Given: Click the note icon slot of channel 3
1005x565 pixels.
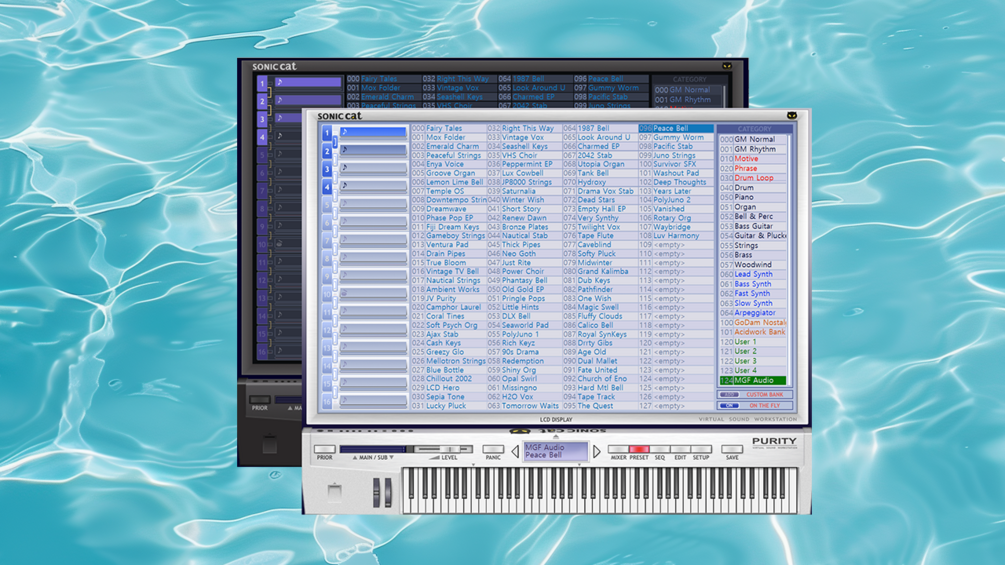Looking at the screenshot, I should 373,168.
